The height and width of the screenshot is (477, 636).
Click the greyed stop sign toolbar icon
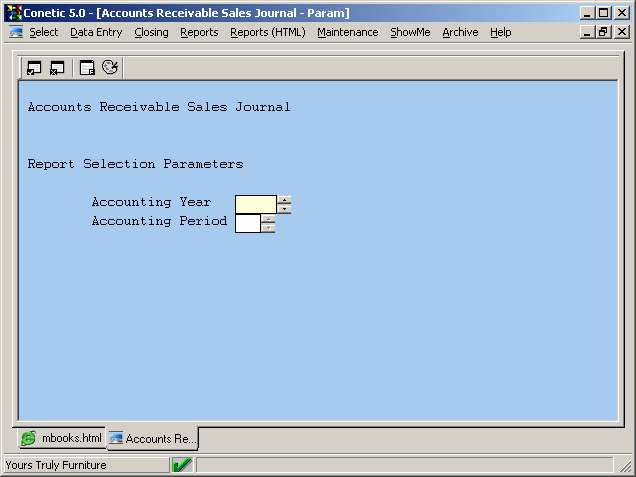point(110,67)
